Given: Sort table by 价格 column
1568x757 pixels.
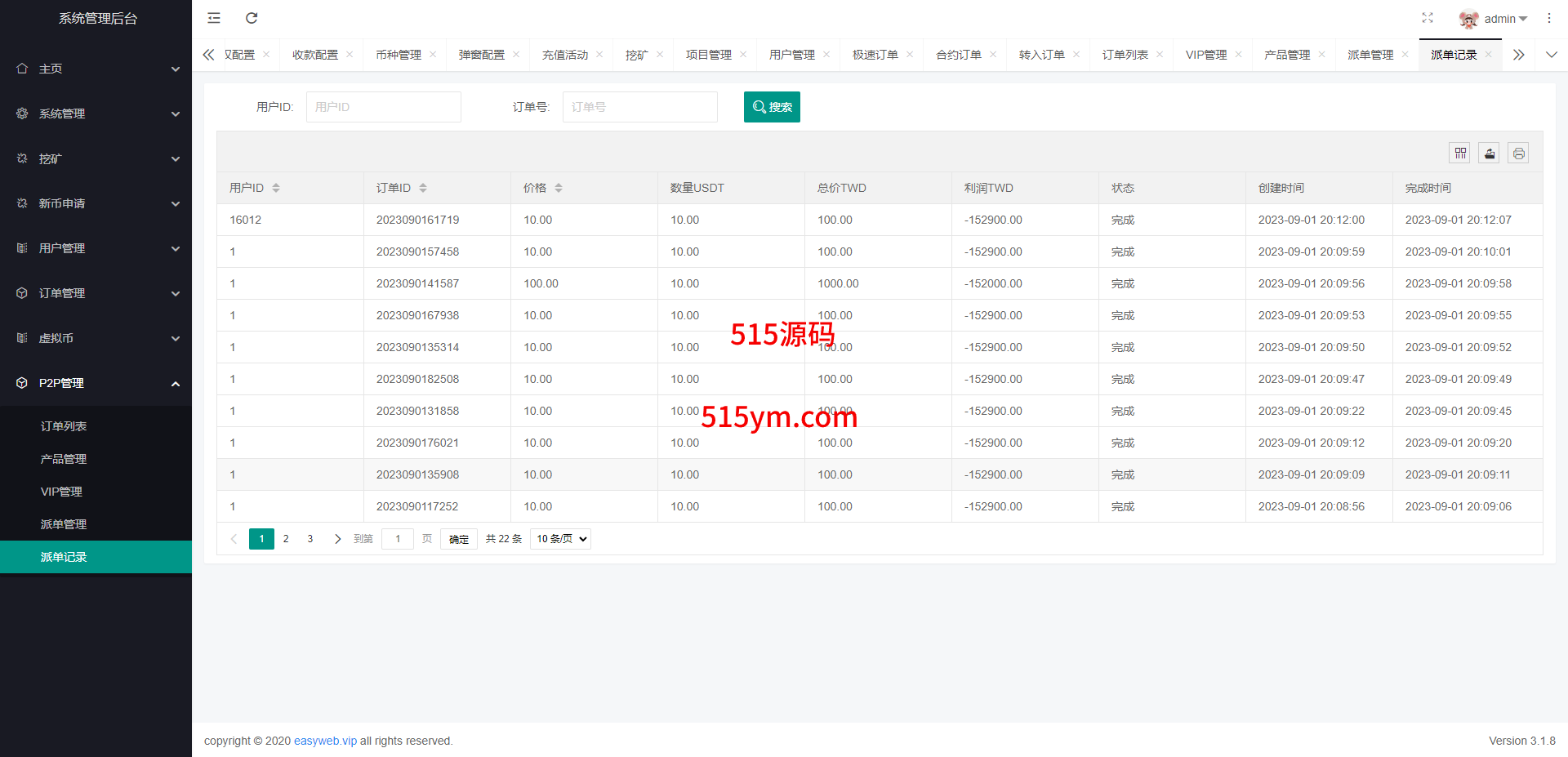Looking at the screenshot, I should point(559,188).
